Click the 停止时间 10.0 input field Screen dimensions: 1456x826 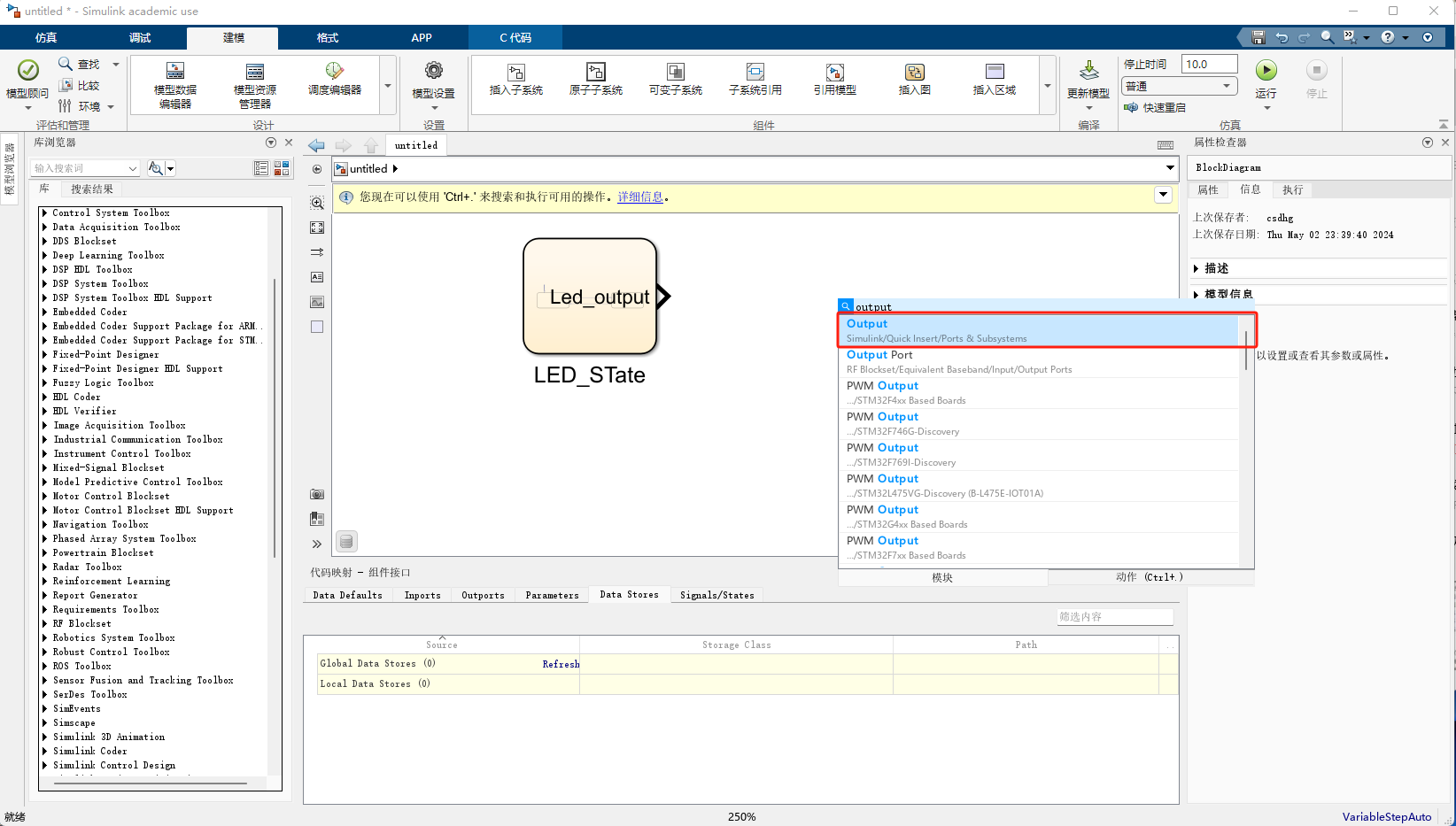[1210, 64]
